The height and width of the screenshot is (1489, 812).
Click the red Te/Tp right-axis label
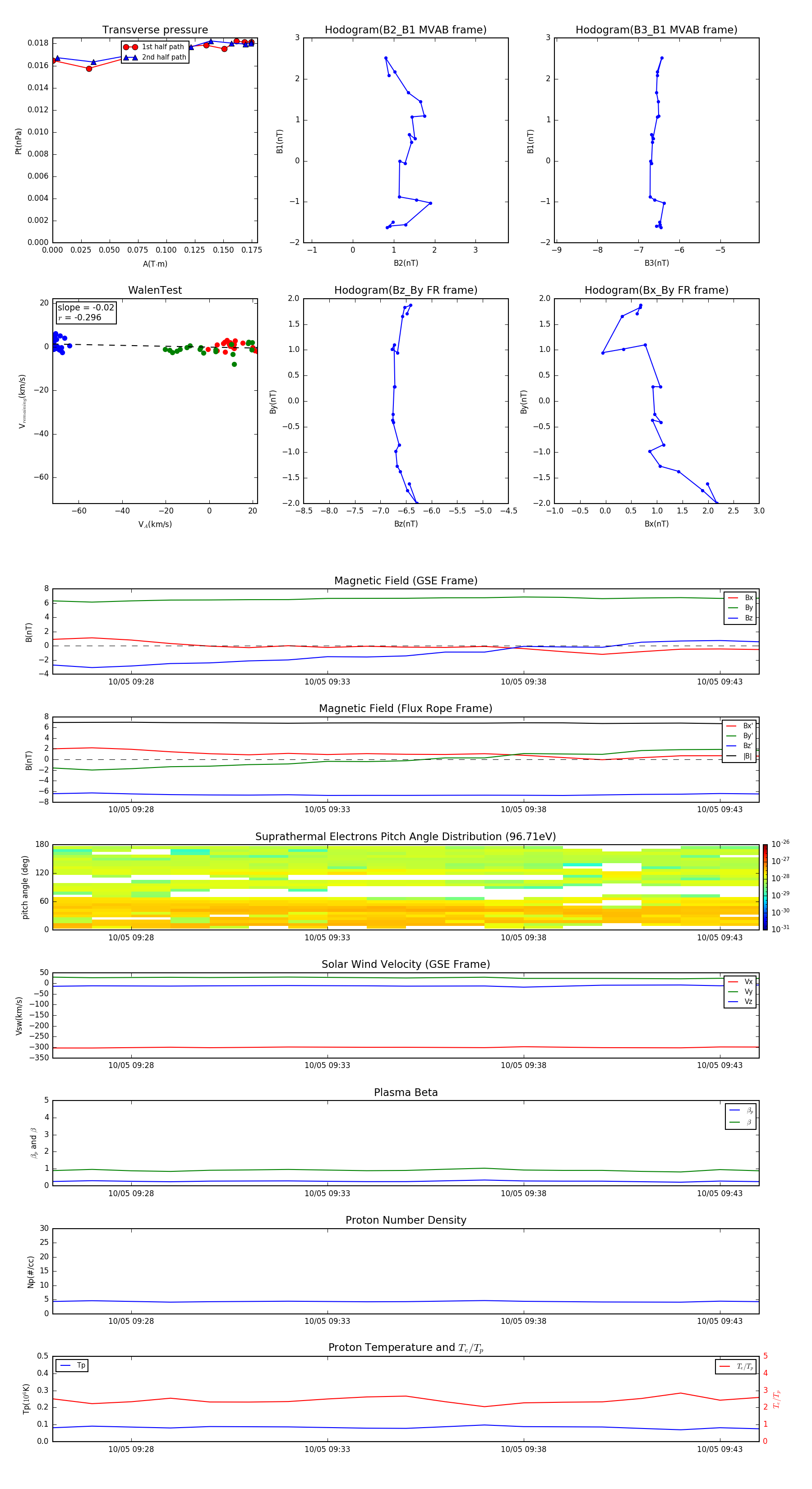(776, 1399)
